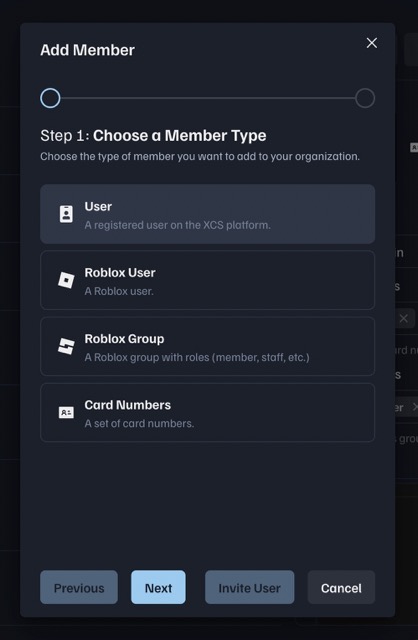Click the first step circle on progress bar

tap(50, 98)
